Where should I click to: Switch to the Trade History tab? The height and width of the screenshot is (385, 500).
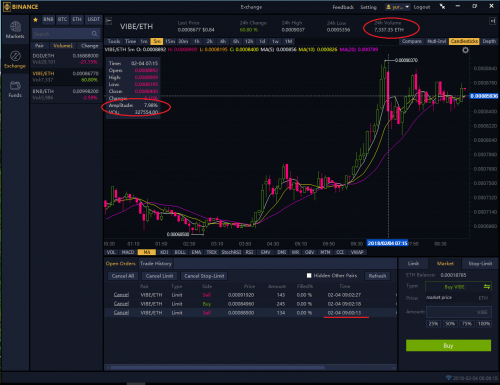click(156, 263)
